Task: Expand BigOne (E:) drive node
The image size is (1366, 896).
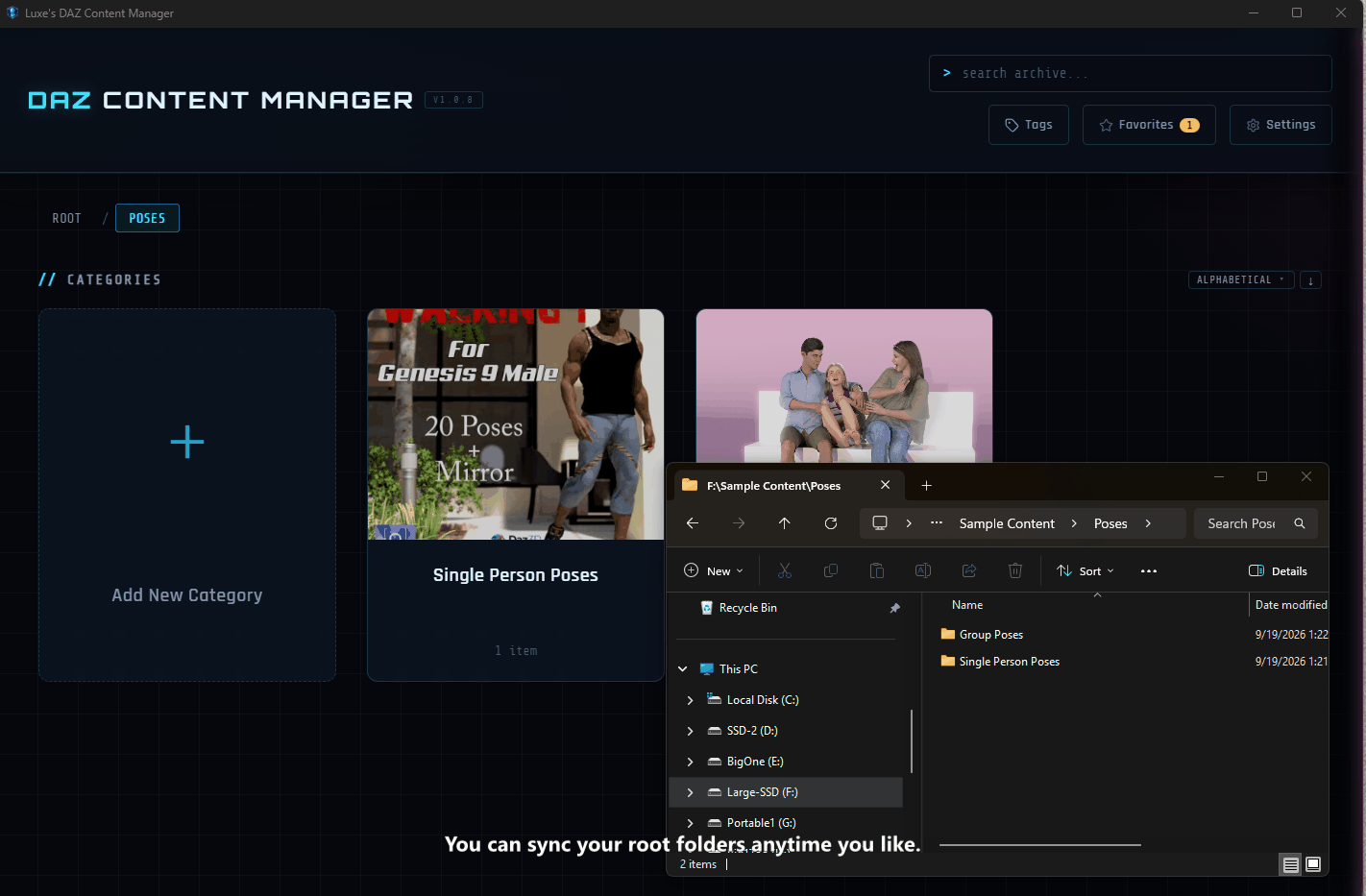Action: 690,762
